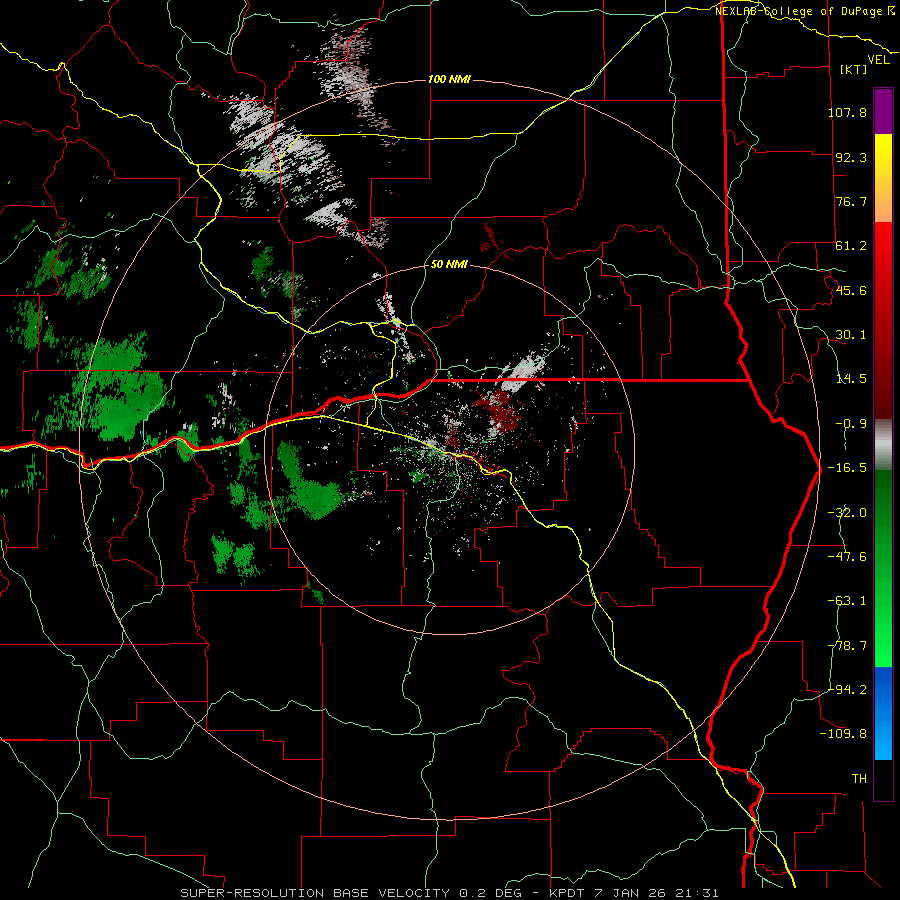Click the 14.5 velocity scale value
The width and height of the screenshot is (900, 900).
tap(851, 379)
